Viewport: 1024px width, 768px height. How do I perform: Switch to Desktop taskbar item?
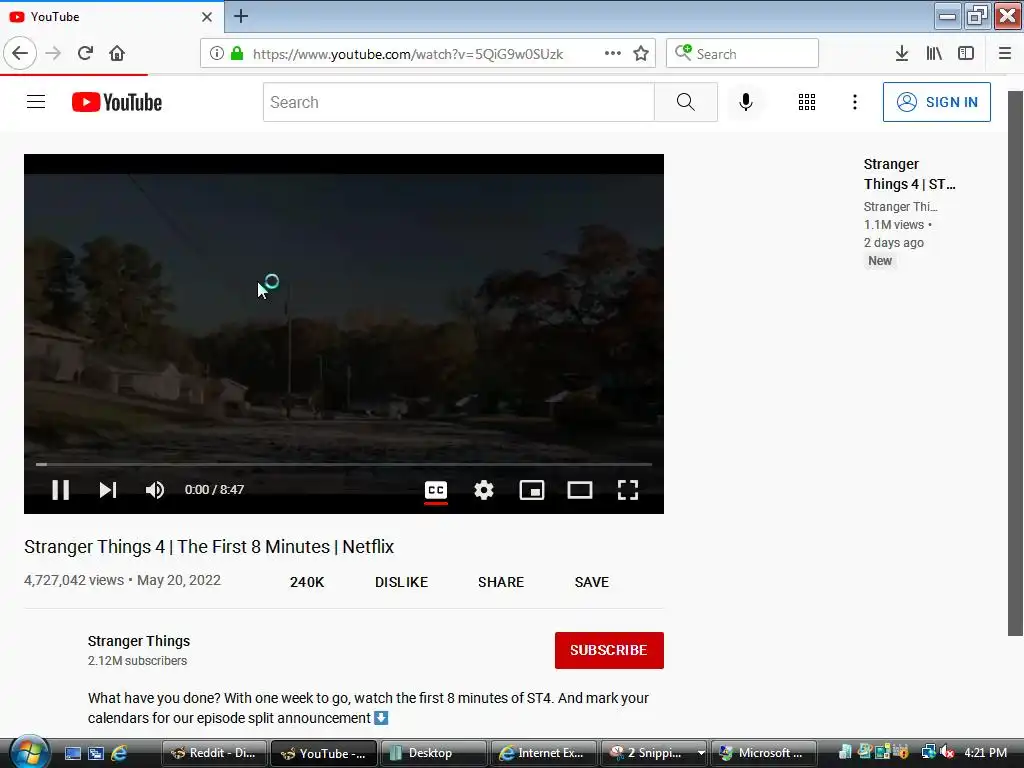click(x=433, y=754)
